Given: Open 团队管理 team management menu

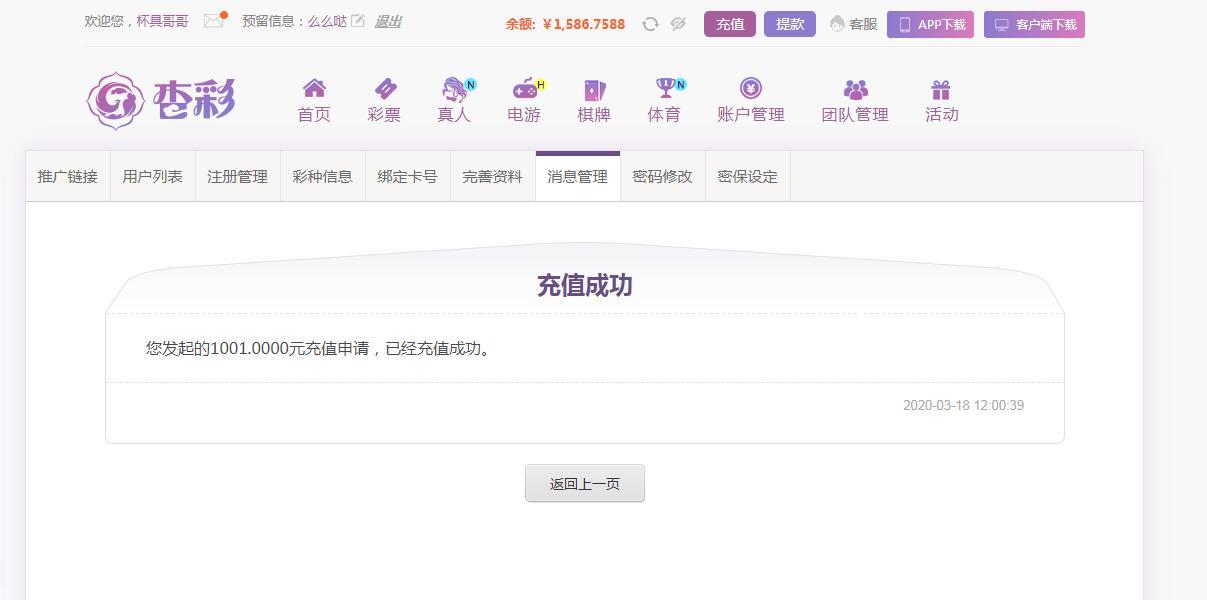Looking at the screenshot, I should tap(855, 100).
